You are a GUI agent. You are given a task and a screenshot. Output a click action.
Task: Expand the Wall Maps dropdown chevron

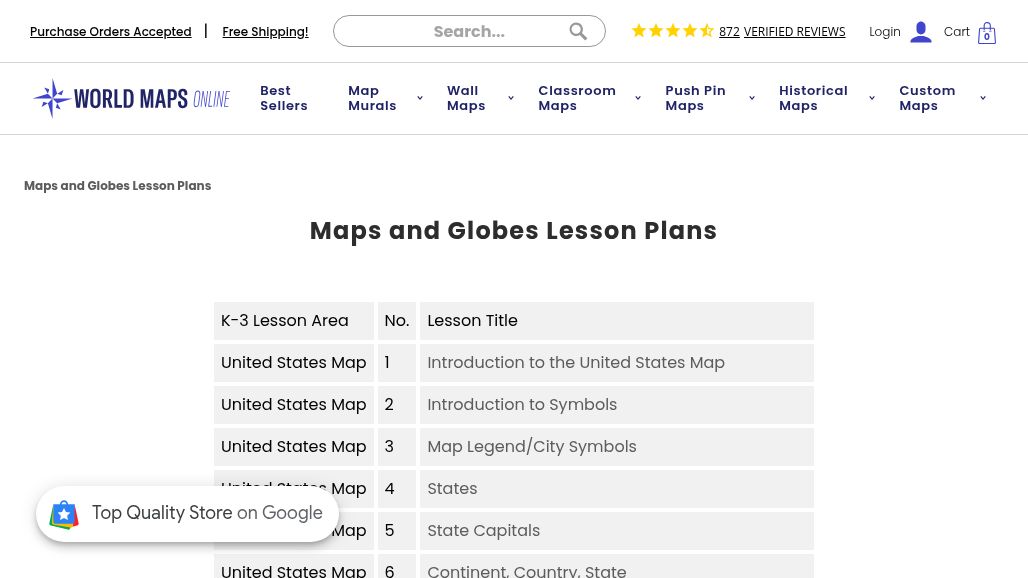click(511, 99)
